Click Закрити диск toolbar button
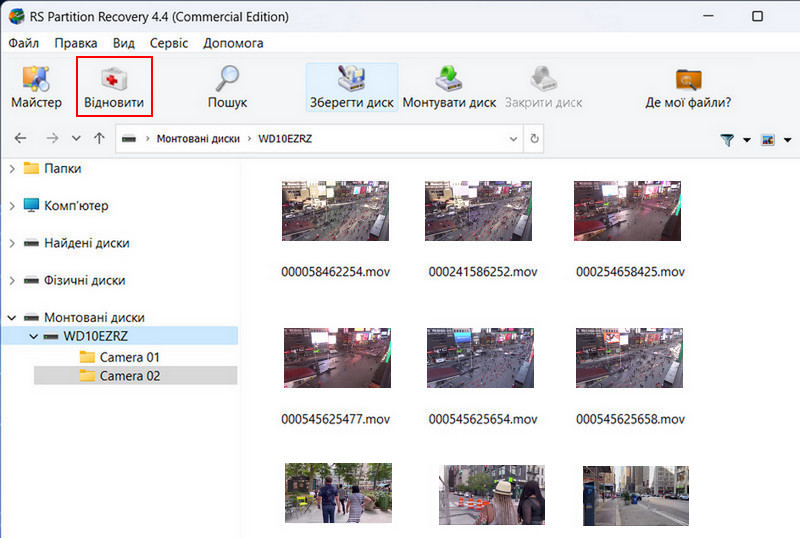 (x=543, y=87)
